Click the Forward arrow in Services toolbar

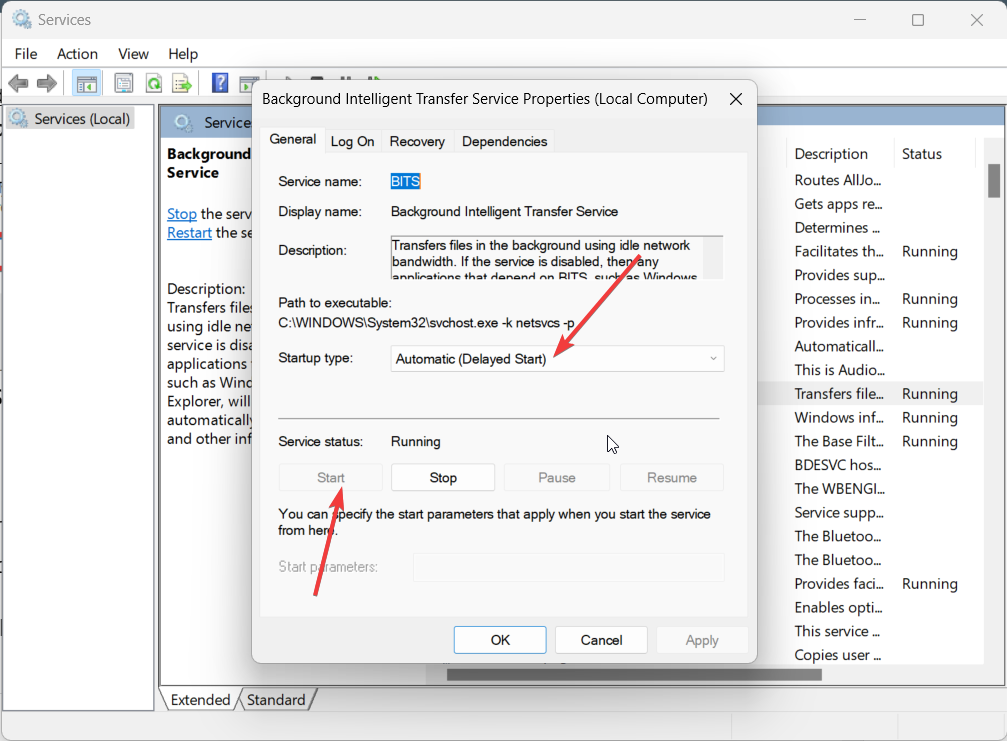47,83
